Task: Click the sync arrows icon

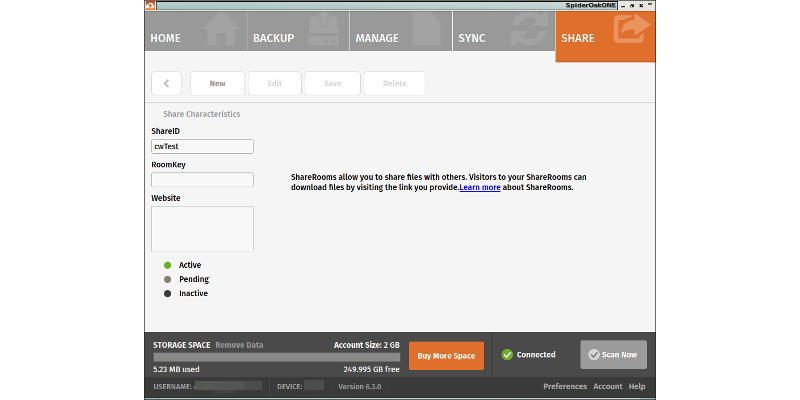Action: tap(529, 30)
